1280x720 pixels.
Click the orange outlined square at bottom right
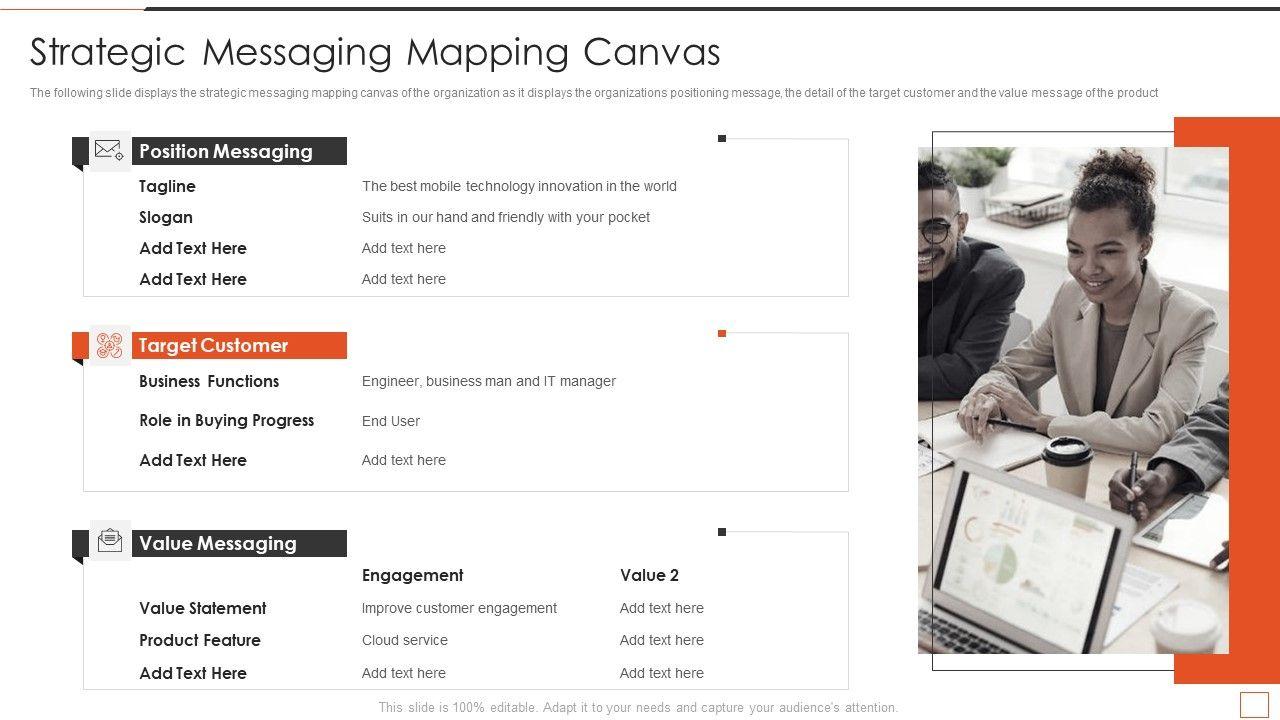[x=1253, y=703]
